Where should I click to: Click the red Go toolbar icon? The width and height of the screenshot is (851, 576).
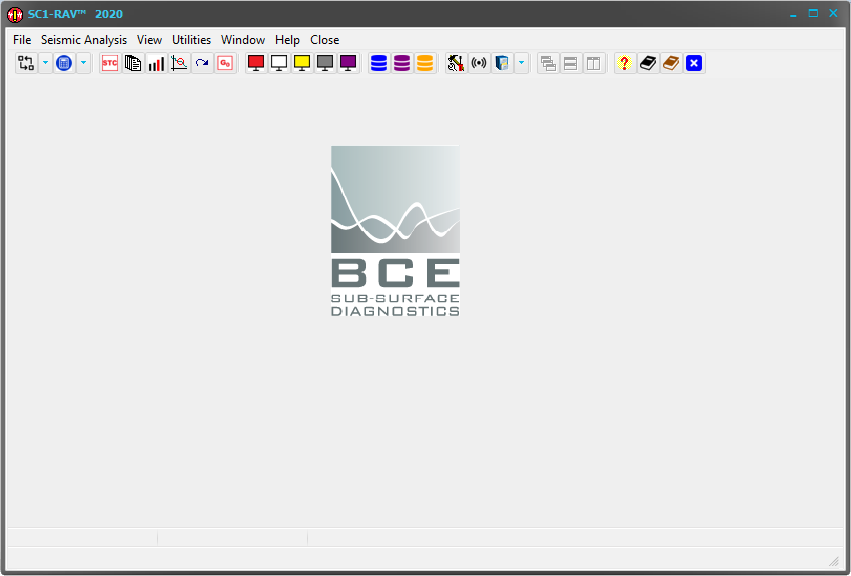(225, 64)
